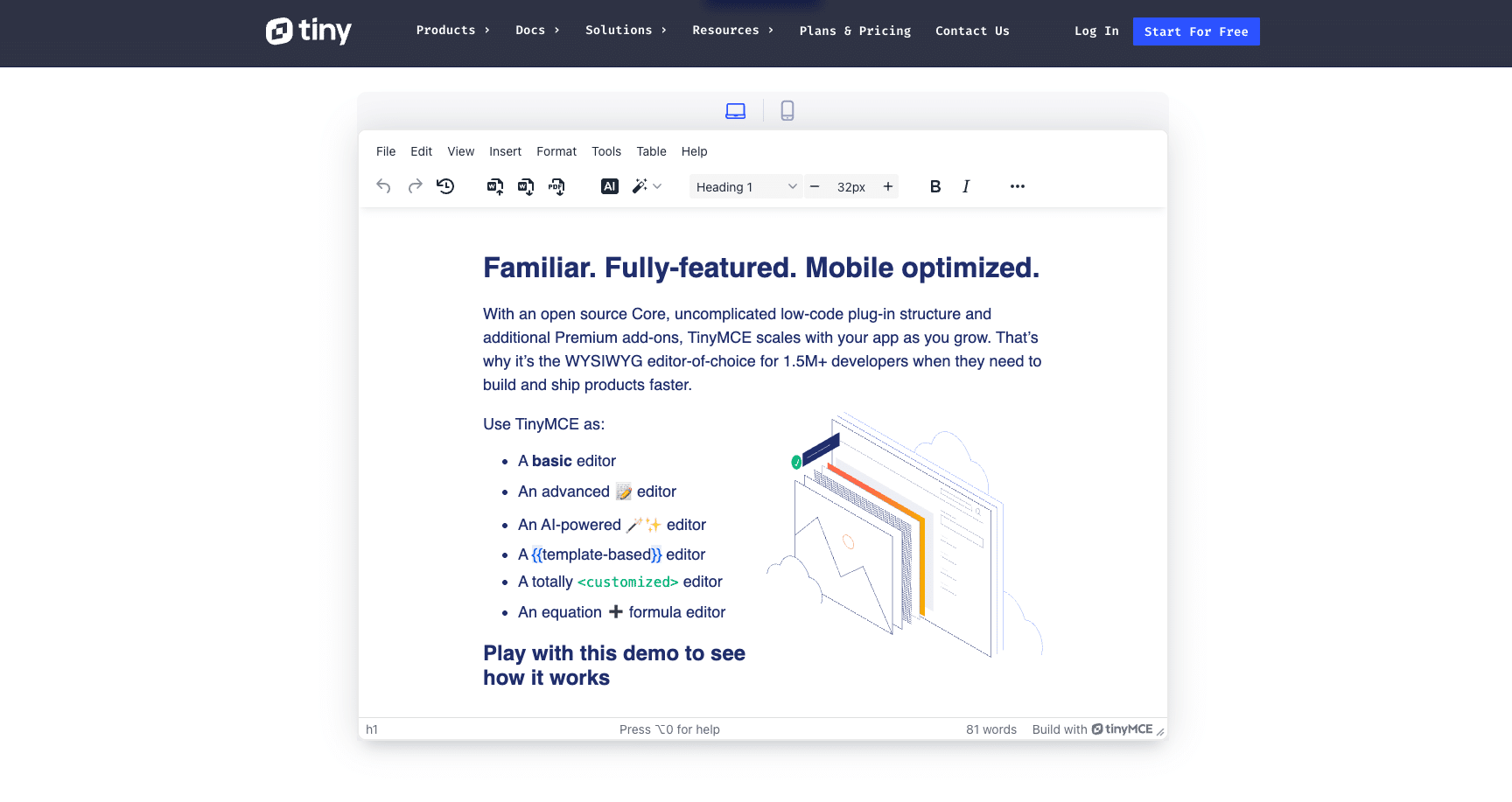Click the Undo icon in the toolbar

pos(383,186)
